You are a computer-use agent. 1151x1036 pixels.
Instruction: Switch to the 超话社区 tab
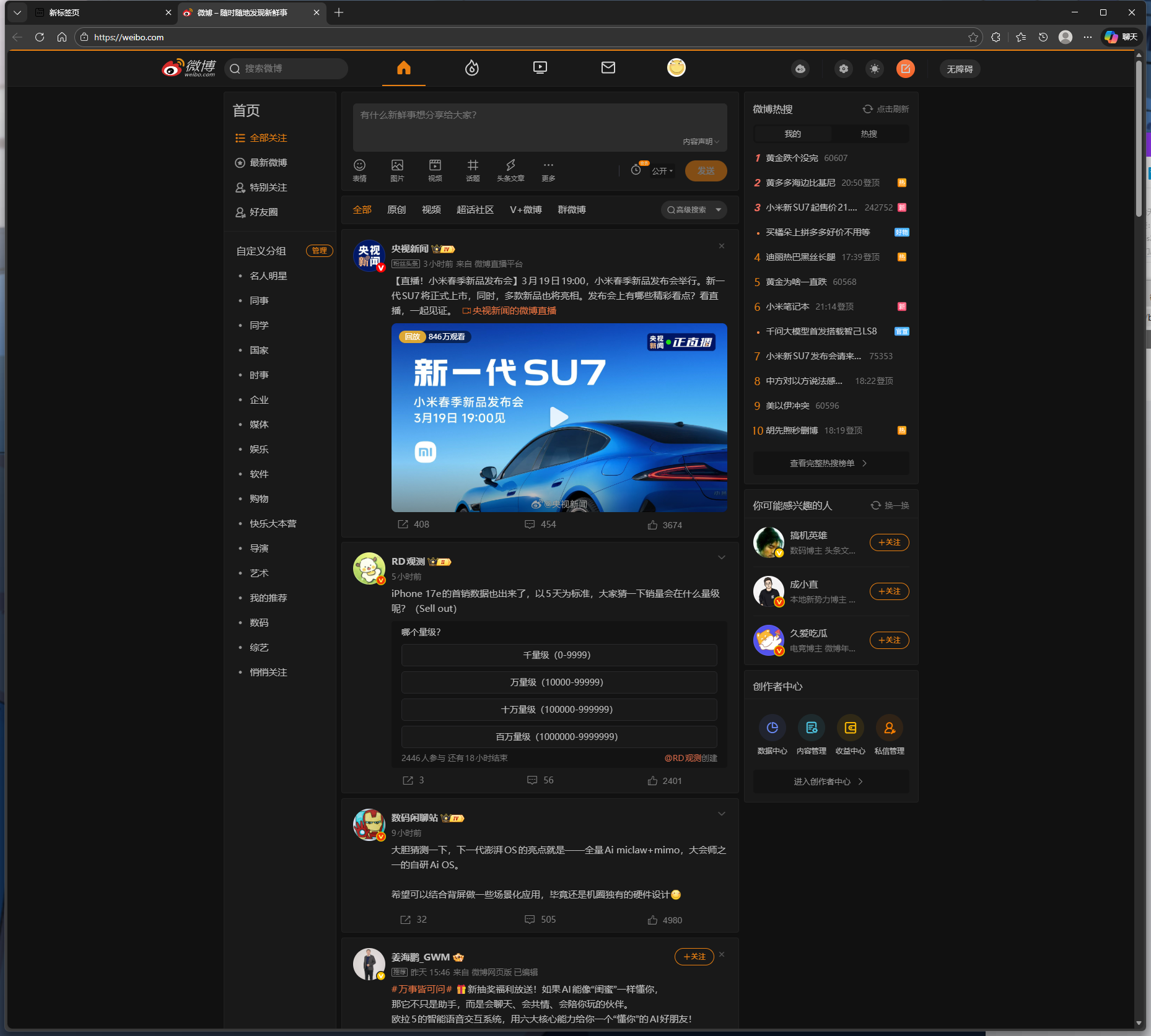pos(475,210)
